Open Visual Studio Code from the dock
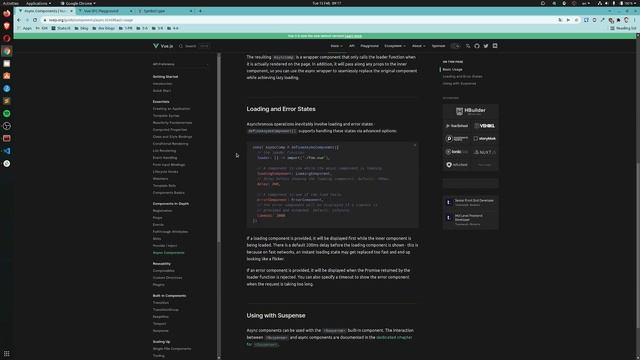This screenshot has width=640, height=360. point(7,151)
